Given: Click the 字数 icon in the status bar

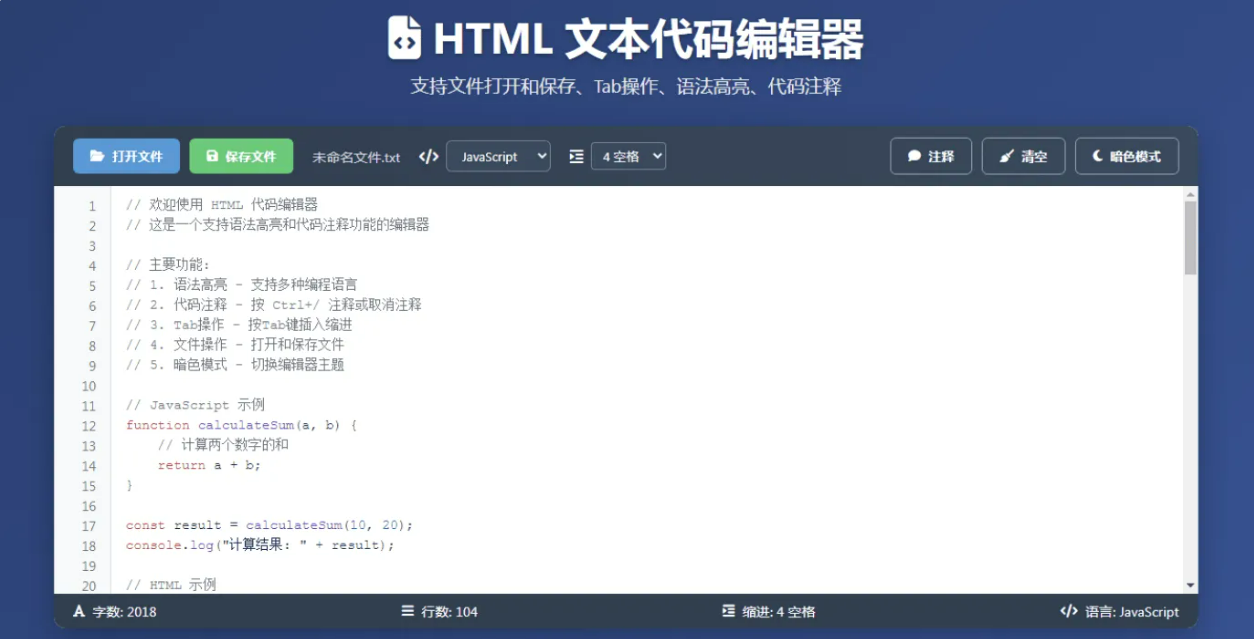Looking at the screenshot, I should (78, 611).
